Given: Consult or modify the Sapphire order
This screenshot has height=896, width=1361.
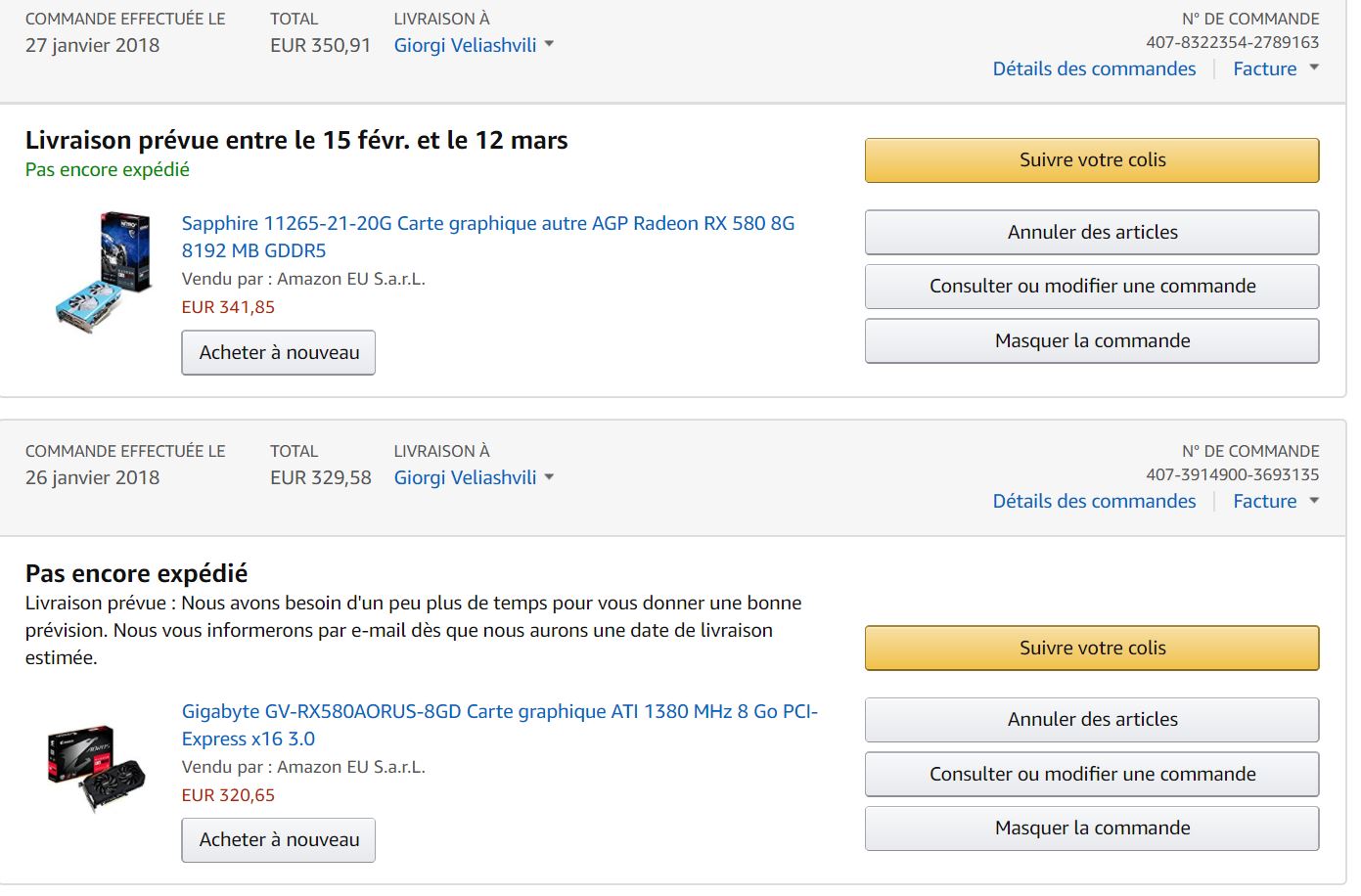Looking at the screenshot, I should (1092, 287).
